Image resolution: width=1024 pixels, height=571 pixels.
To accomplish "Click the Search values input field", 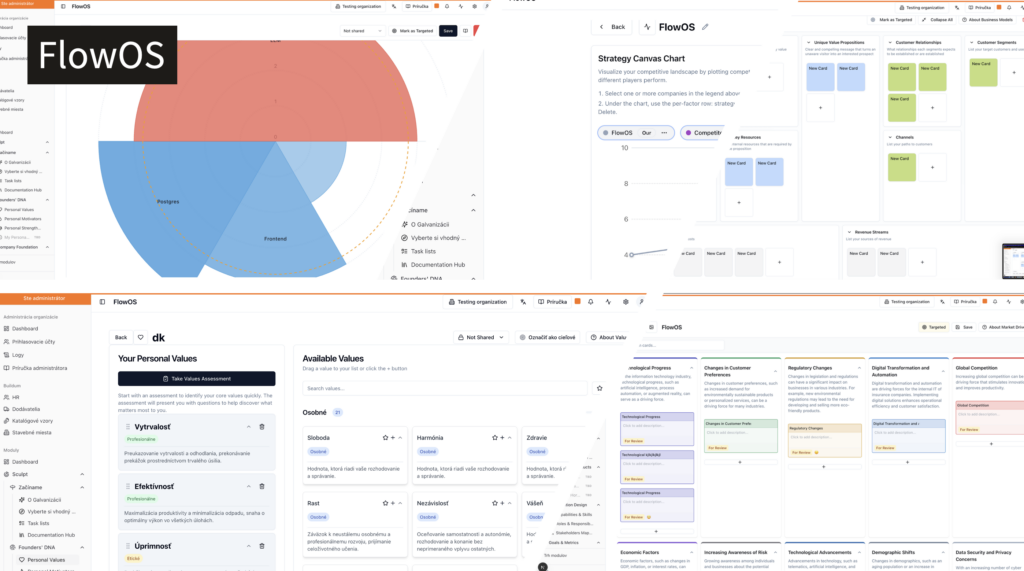I will 445,388.
